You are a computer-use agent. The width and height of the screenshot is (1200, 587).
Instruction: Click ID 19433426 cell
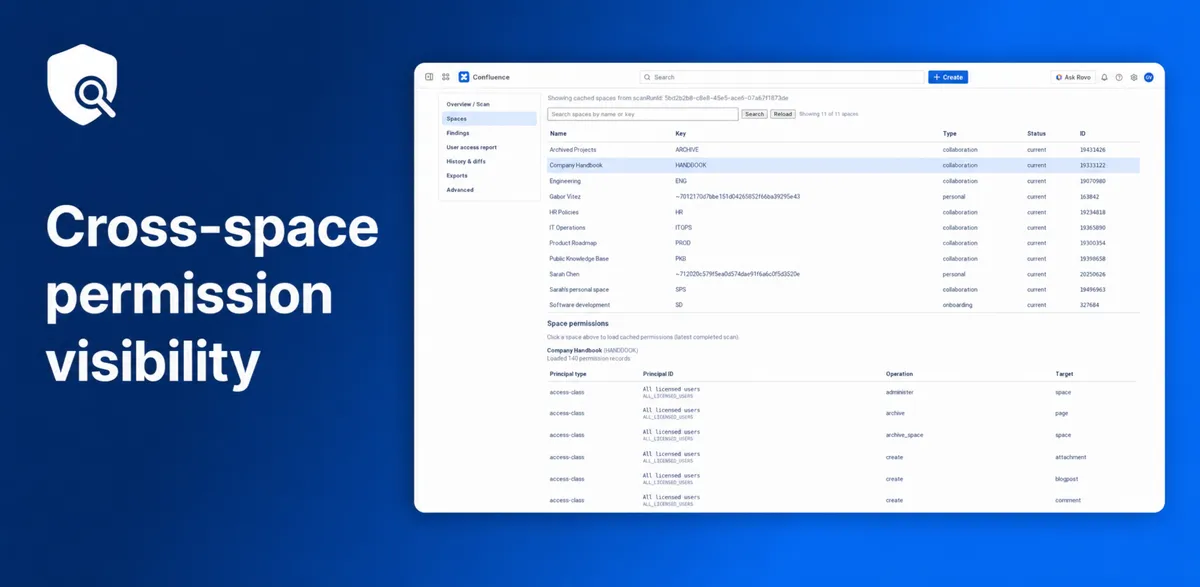tap(1092, 150)
